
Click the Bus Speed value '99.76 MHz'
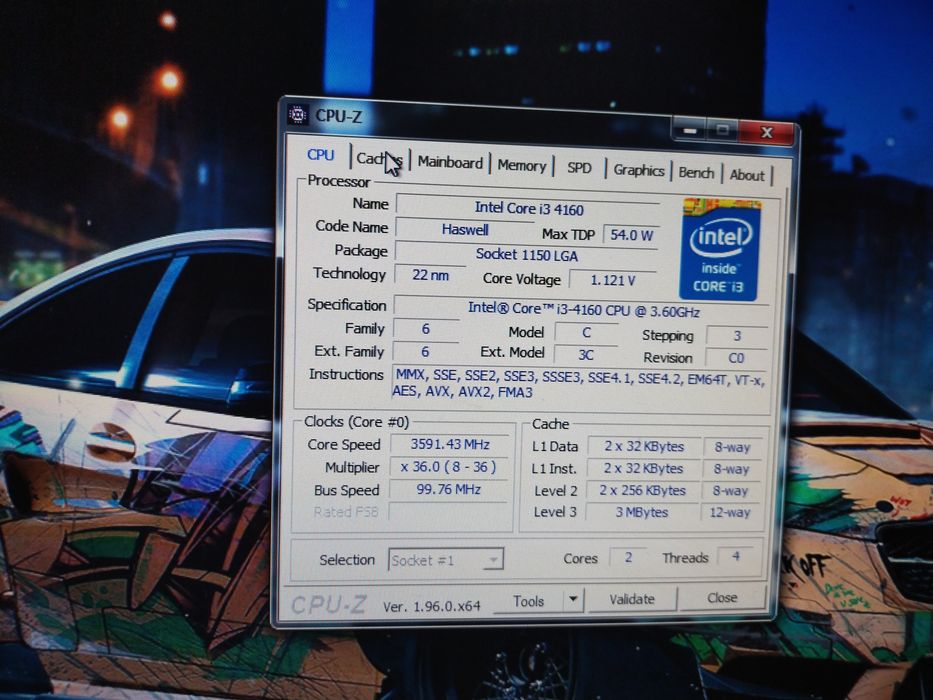click(448, 489)
